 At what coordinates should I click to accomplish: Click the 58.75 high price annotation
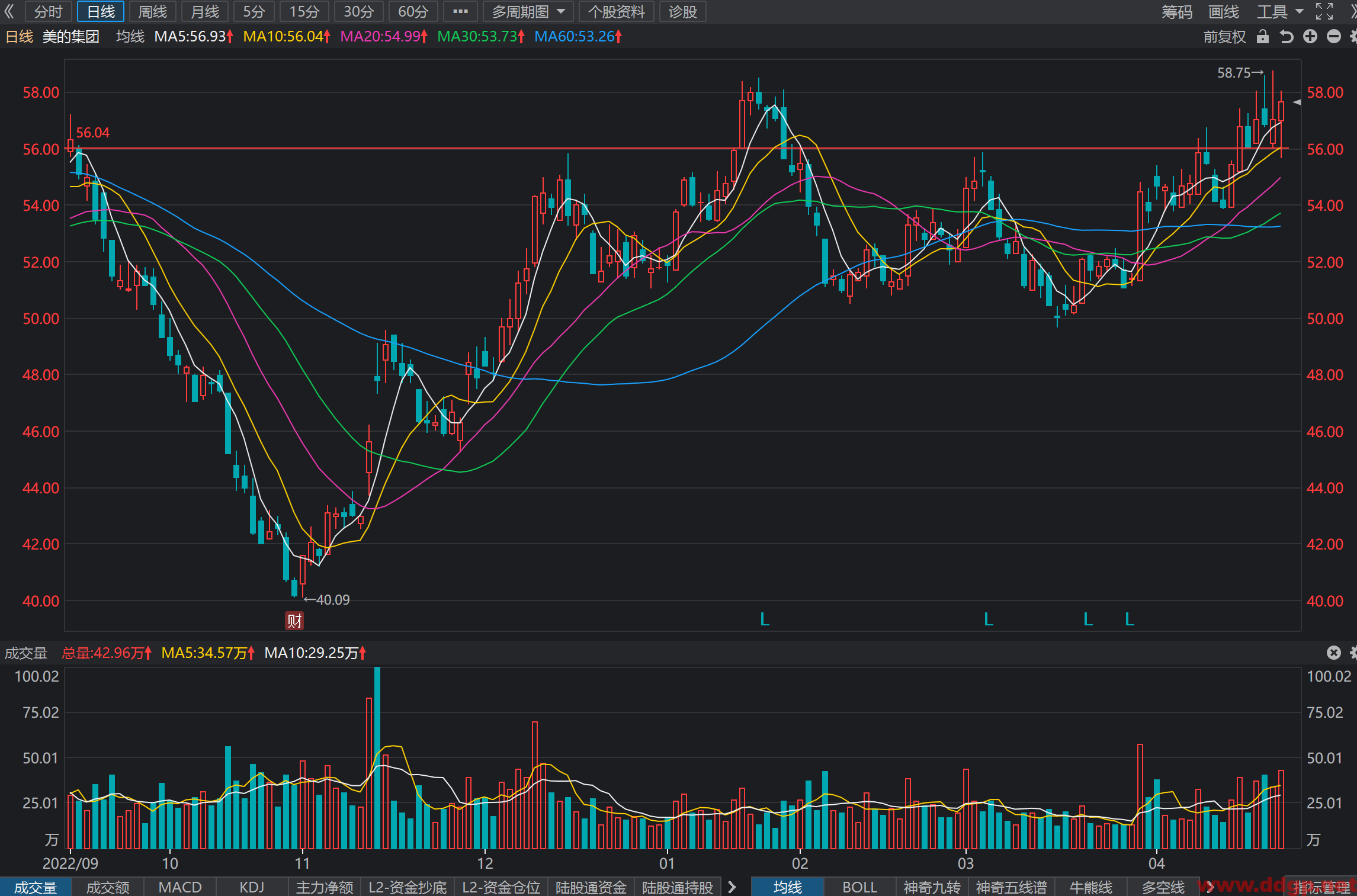click(x=1240, y=73)
